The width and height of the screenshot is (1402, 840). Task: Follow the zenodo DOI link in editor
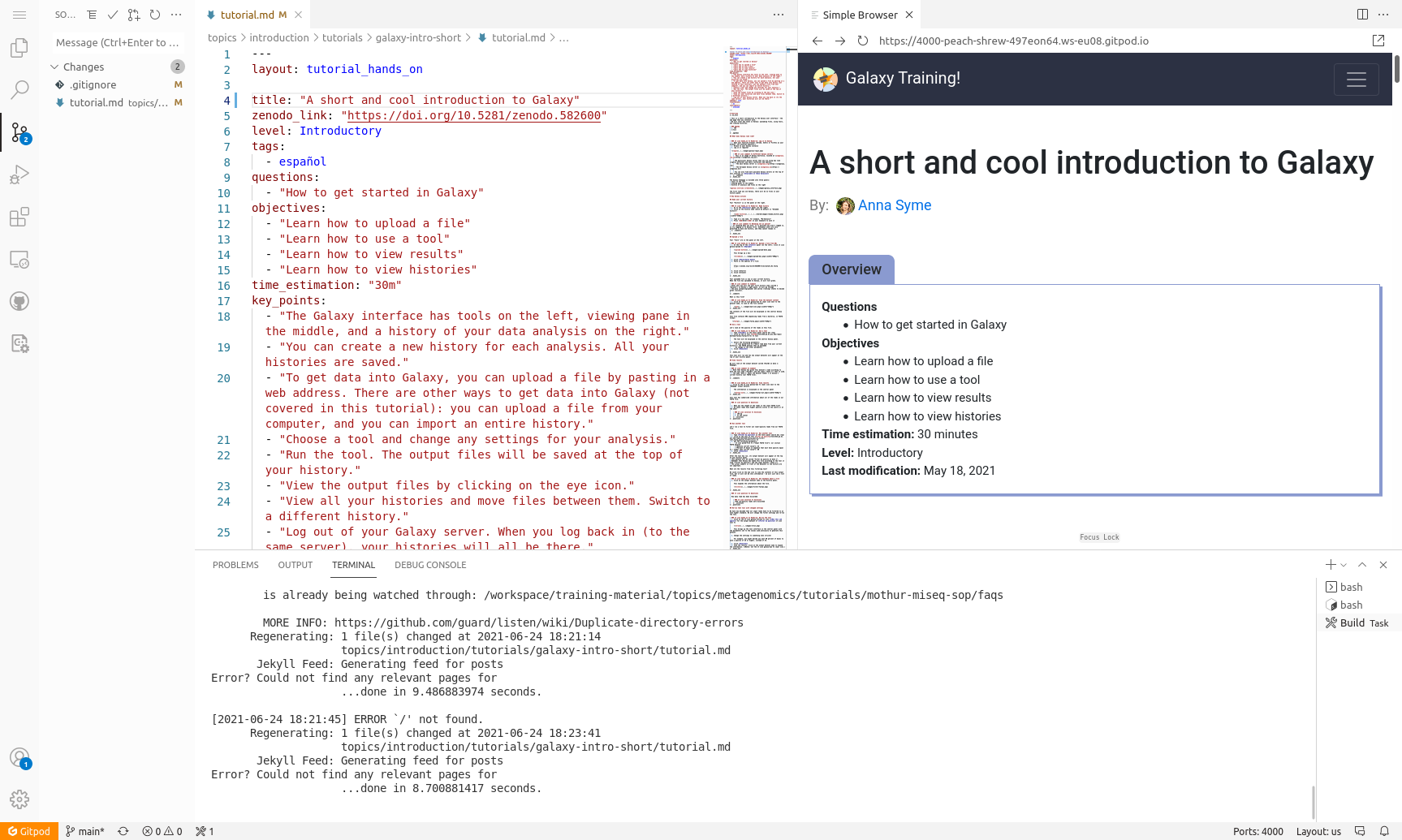474,115
